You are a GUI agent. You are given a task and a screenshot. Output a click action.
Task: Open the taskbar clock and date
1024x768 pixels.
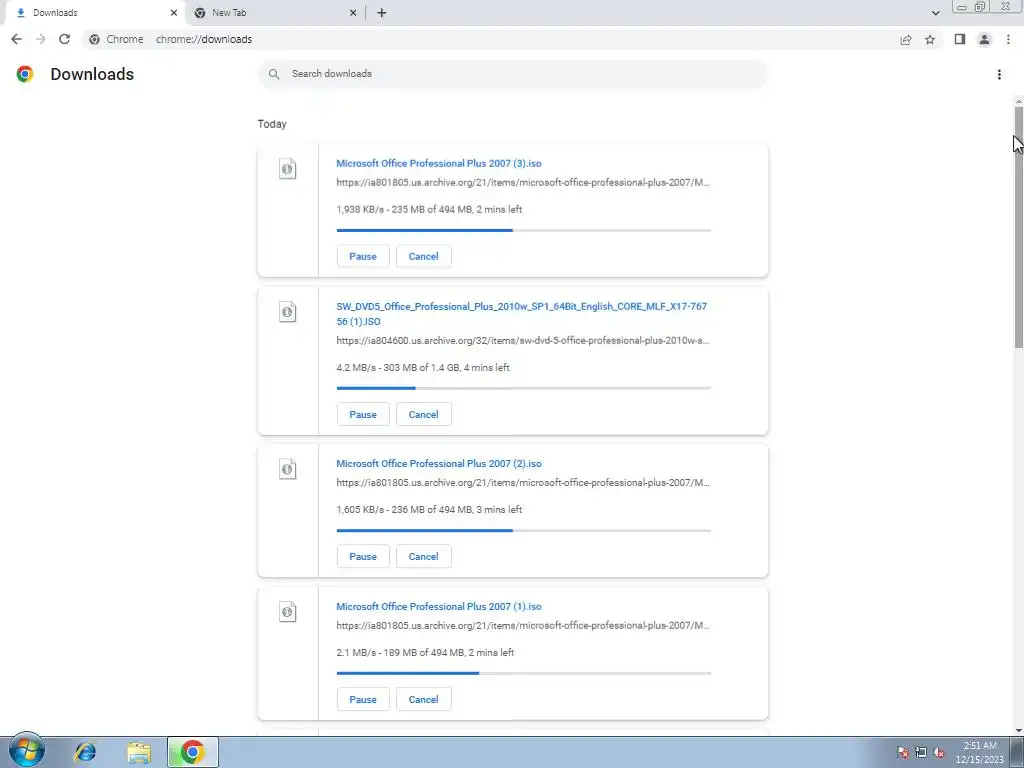click(x=980, y=752)
